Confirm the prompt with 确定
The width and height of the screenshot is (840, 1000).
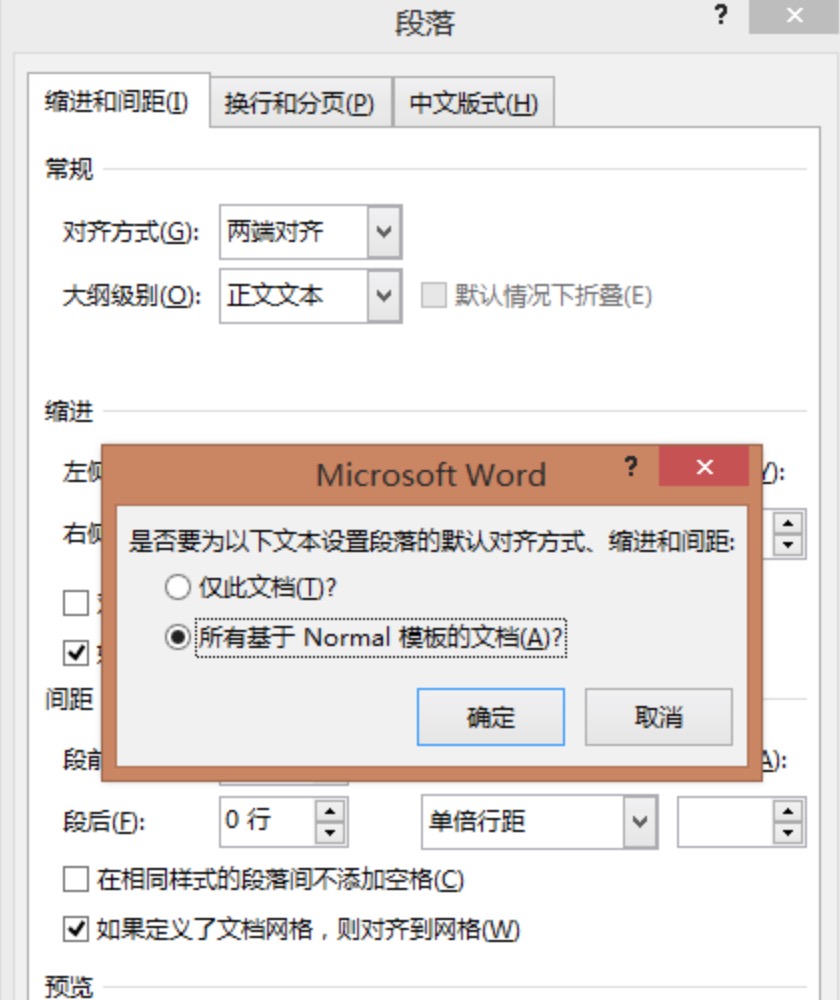point(489,717)
